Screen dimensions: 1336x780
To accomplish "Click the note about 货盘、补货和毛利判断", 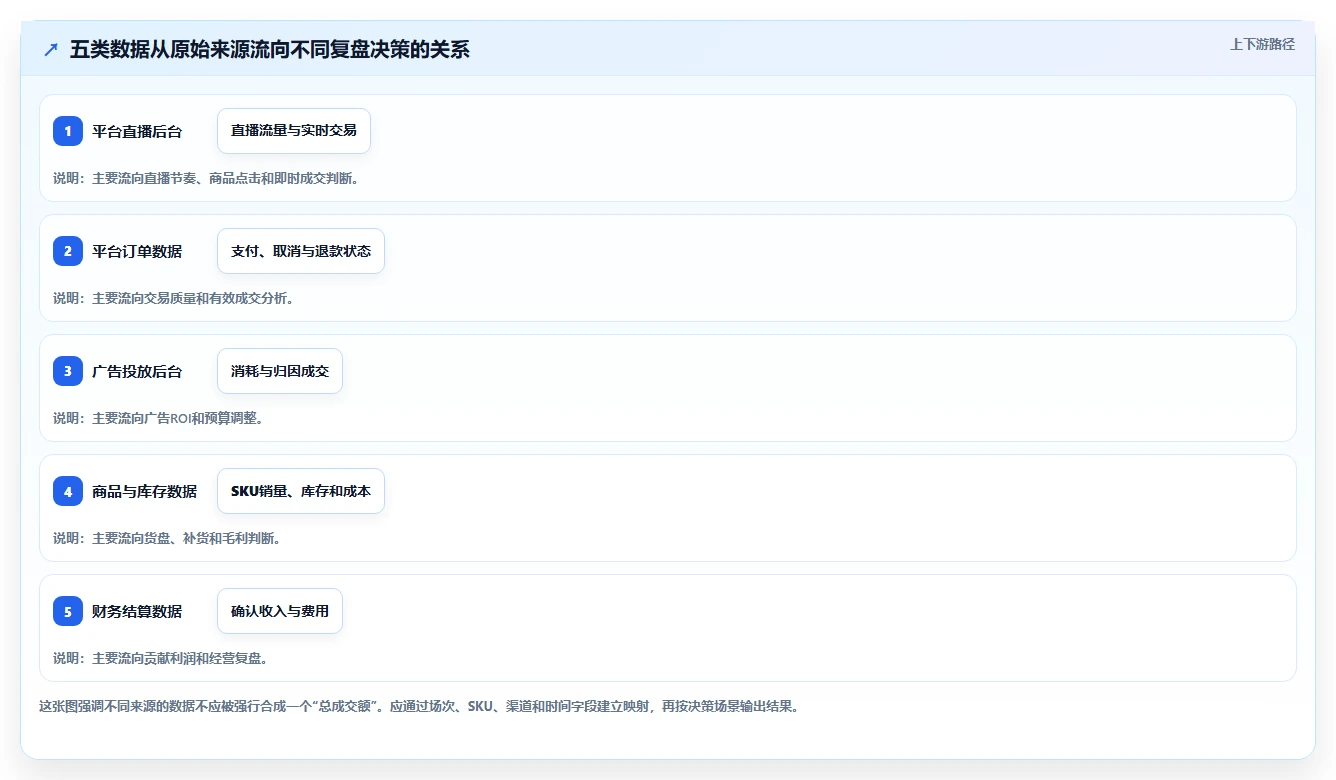I will pyautogui.click(x=167, y=538).
